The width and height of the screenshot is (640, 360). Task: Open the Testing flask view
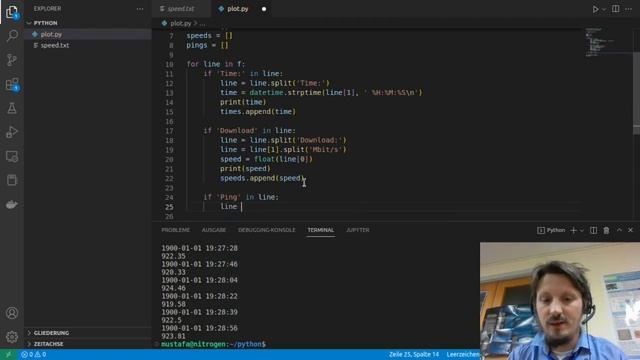coord(12,108)
